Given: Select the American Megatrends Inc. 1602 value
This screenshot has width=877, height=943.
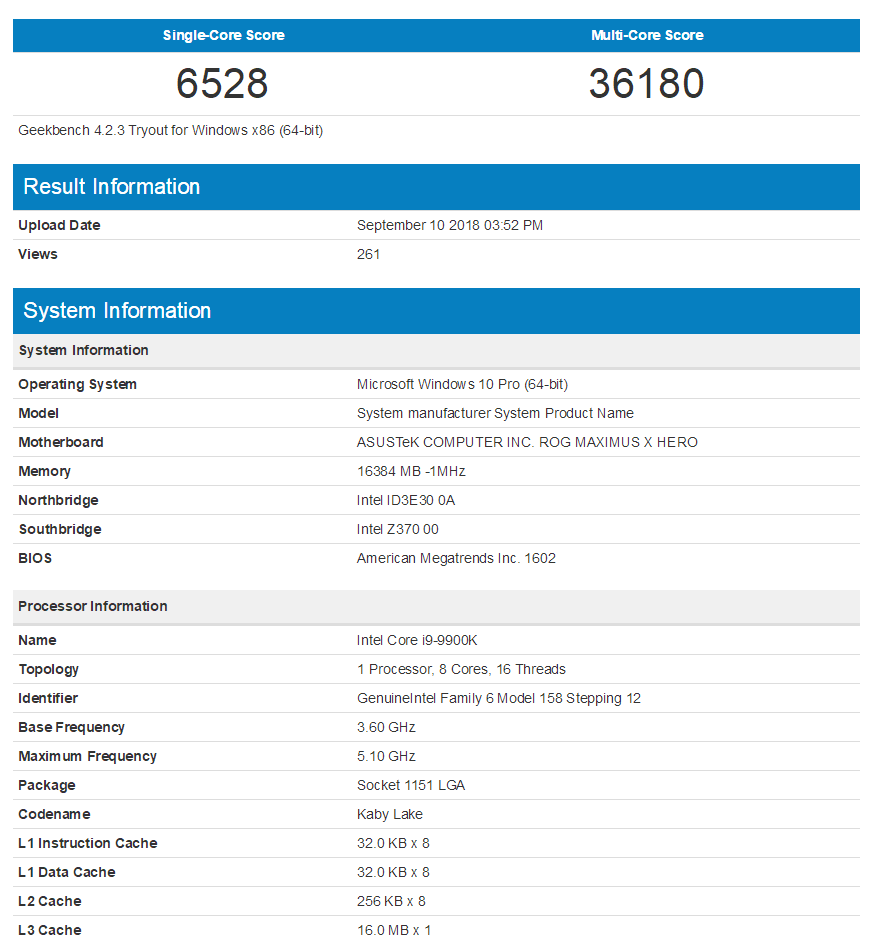Looking at the screenshot, I should pyautogui.click(x=456, y=559).
